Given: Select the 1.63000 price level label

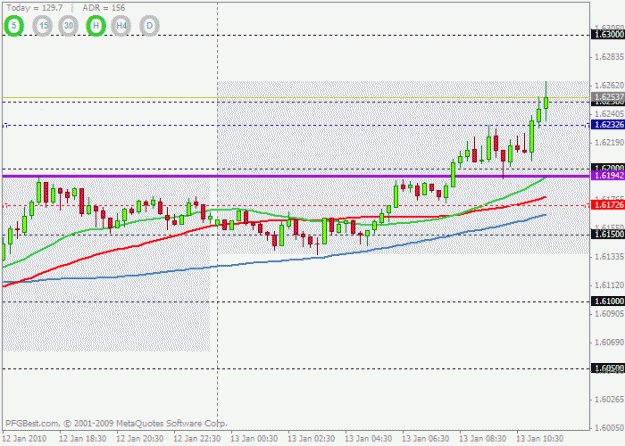Looking at the screenshot, I should (608, 35).
